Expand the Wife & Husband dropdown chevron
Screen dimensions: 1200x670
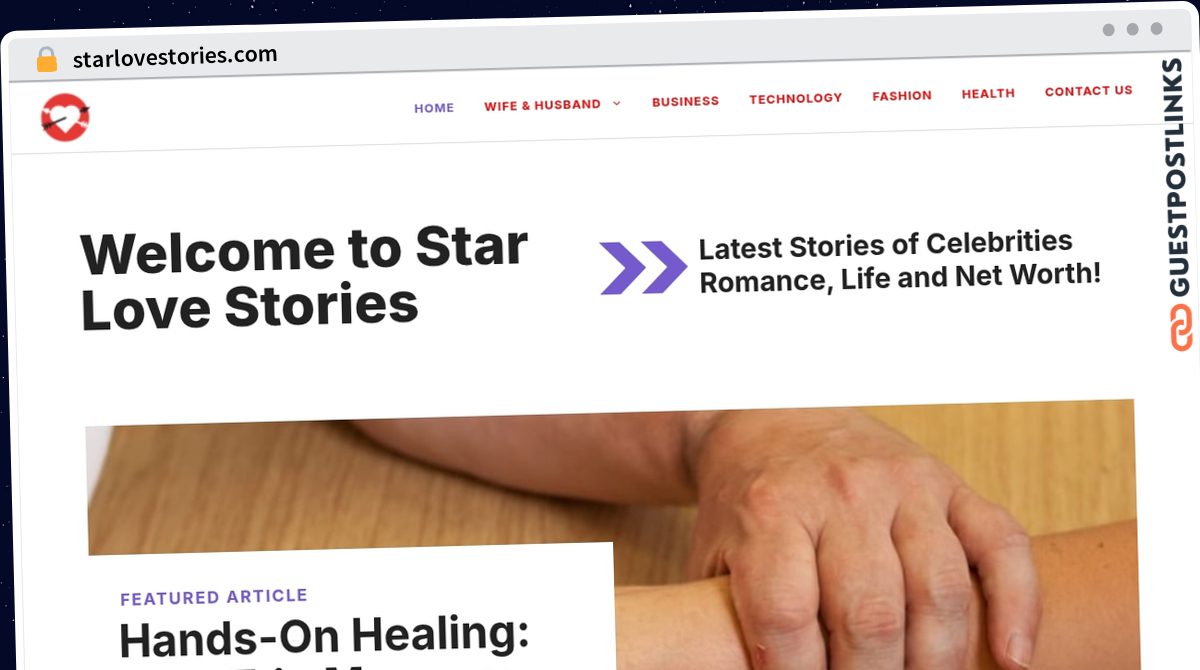(x=616, y=103)
